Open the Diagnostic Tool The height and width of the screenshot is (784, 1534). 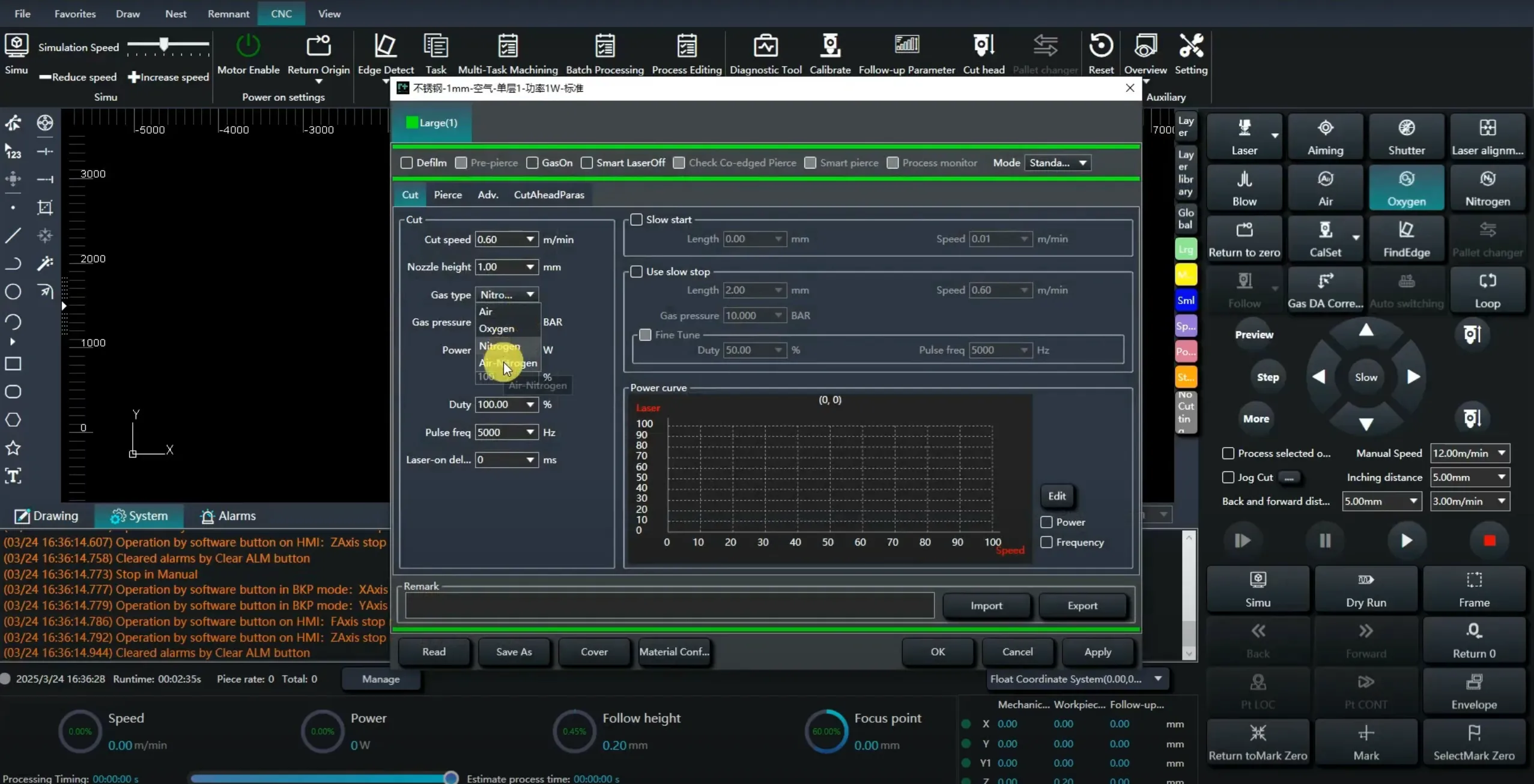point(765,46)
